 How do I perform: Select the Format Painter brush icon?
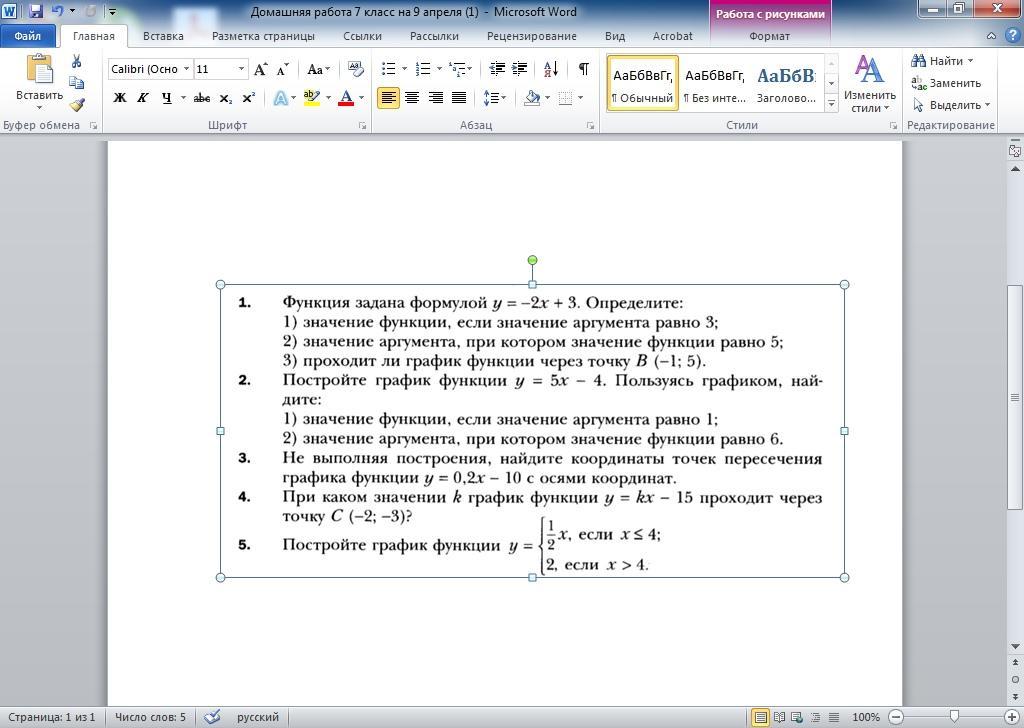tap(77, 104)
